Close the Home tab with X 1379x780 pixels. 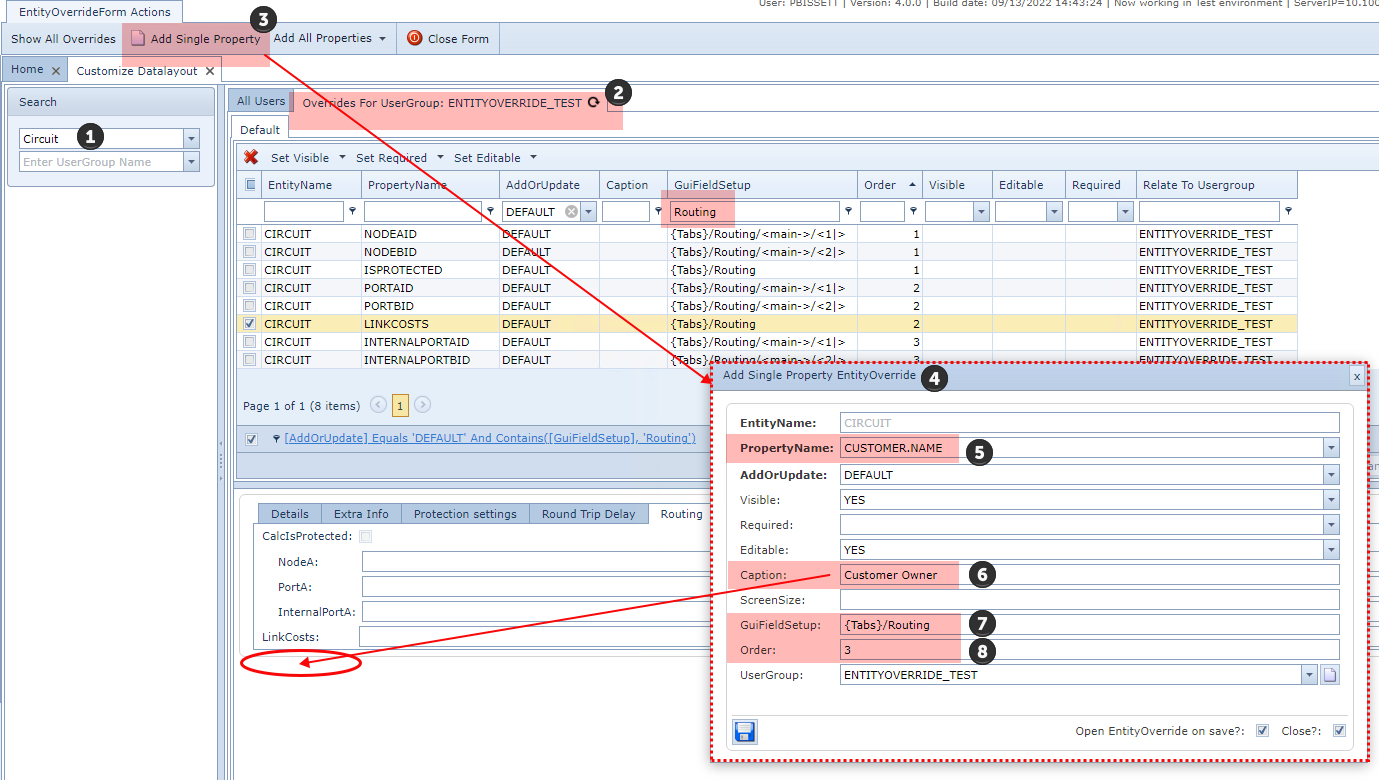click(x=56, y=71)
